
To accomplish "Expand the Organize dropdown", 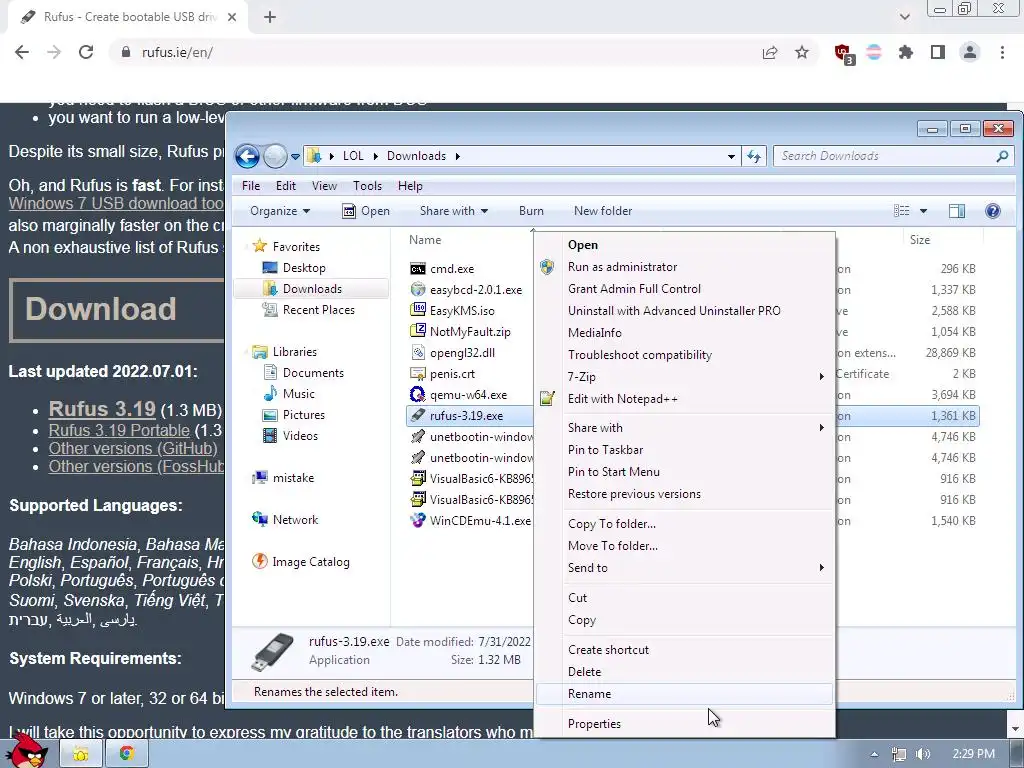I will (x=280, y=211).
